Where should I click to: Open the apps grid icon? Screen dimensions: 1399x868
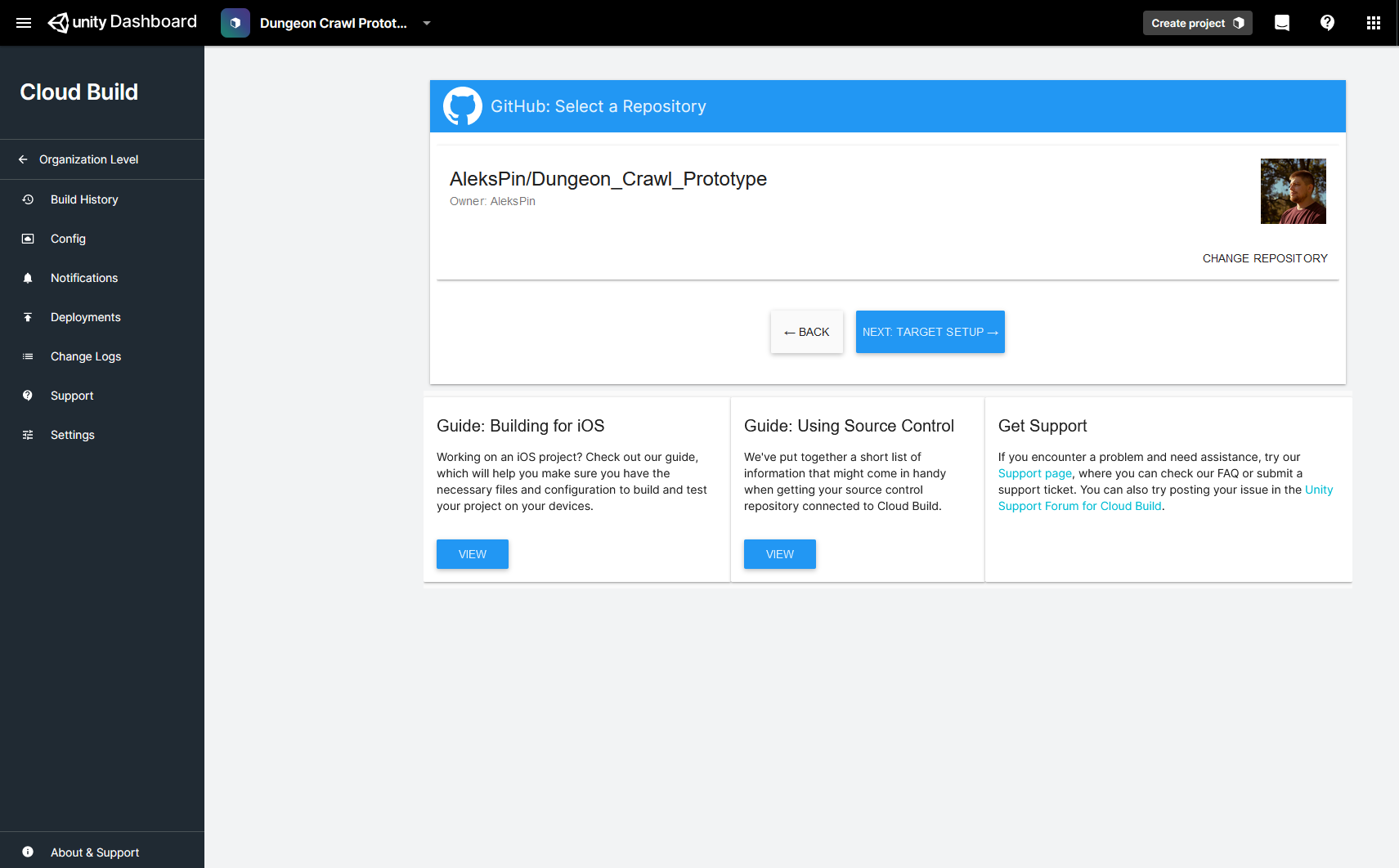pyautogui.click(x=1374, y=23)
